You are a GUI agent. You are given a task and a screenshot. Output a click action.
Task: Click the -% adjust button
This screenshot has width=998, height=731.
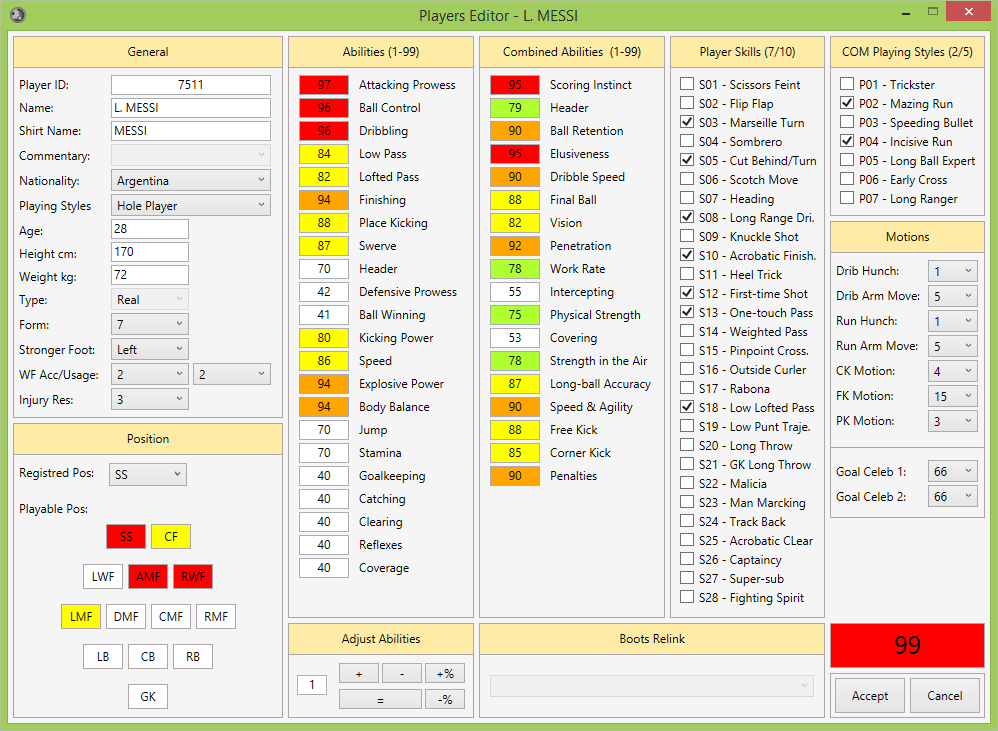coord(444,699)
